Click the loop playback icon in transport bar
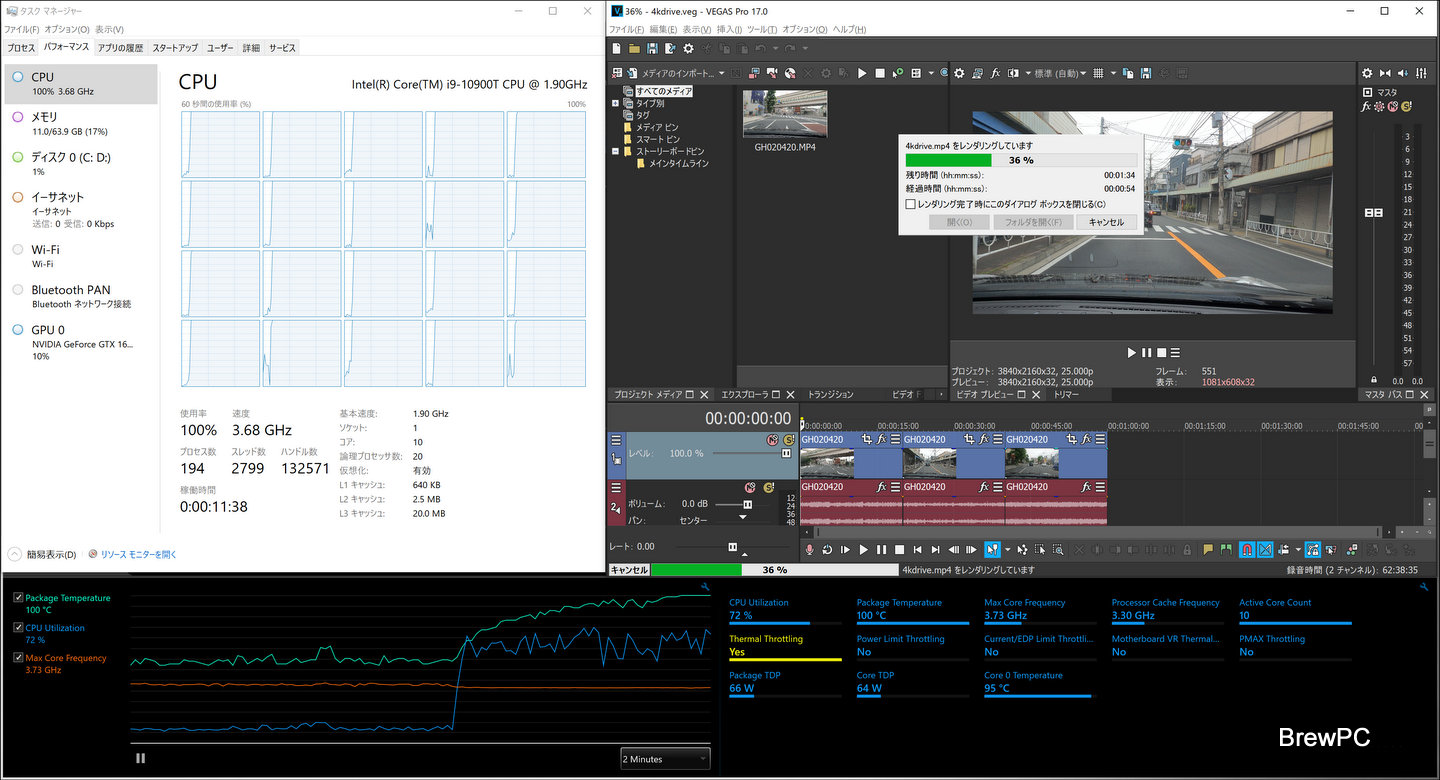 (827, 549)
